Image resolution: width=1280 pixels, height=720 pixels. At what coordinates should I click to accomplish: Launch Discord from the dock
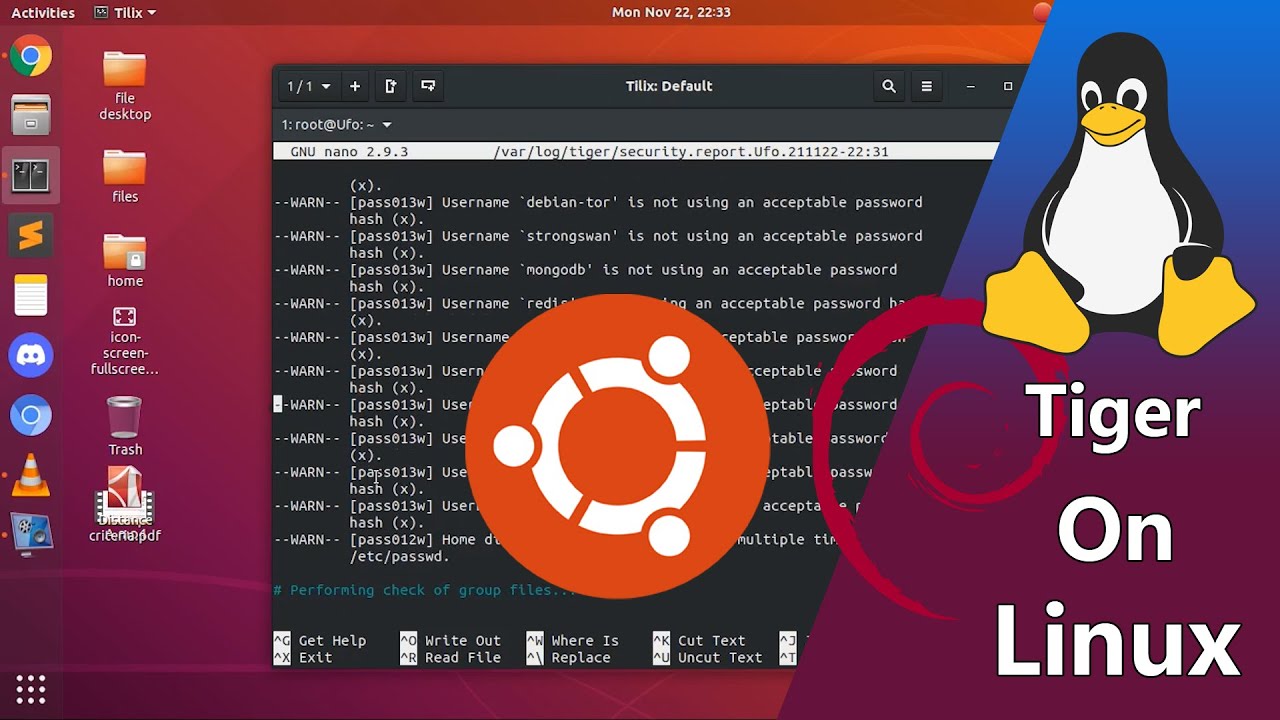point(31,355)
